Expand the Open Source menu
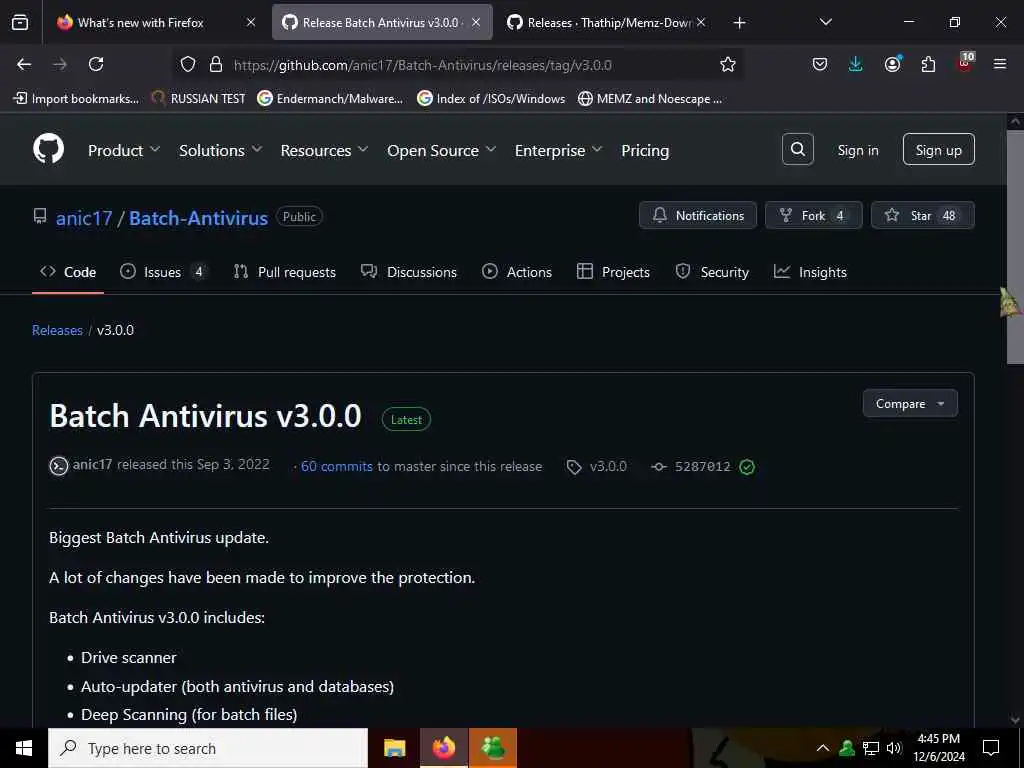This screenshot has width=1024, height=768. tap(441, 150)
